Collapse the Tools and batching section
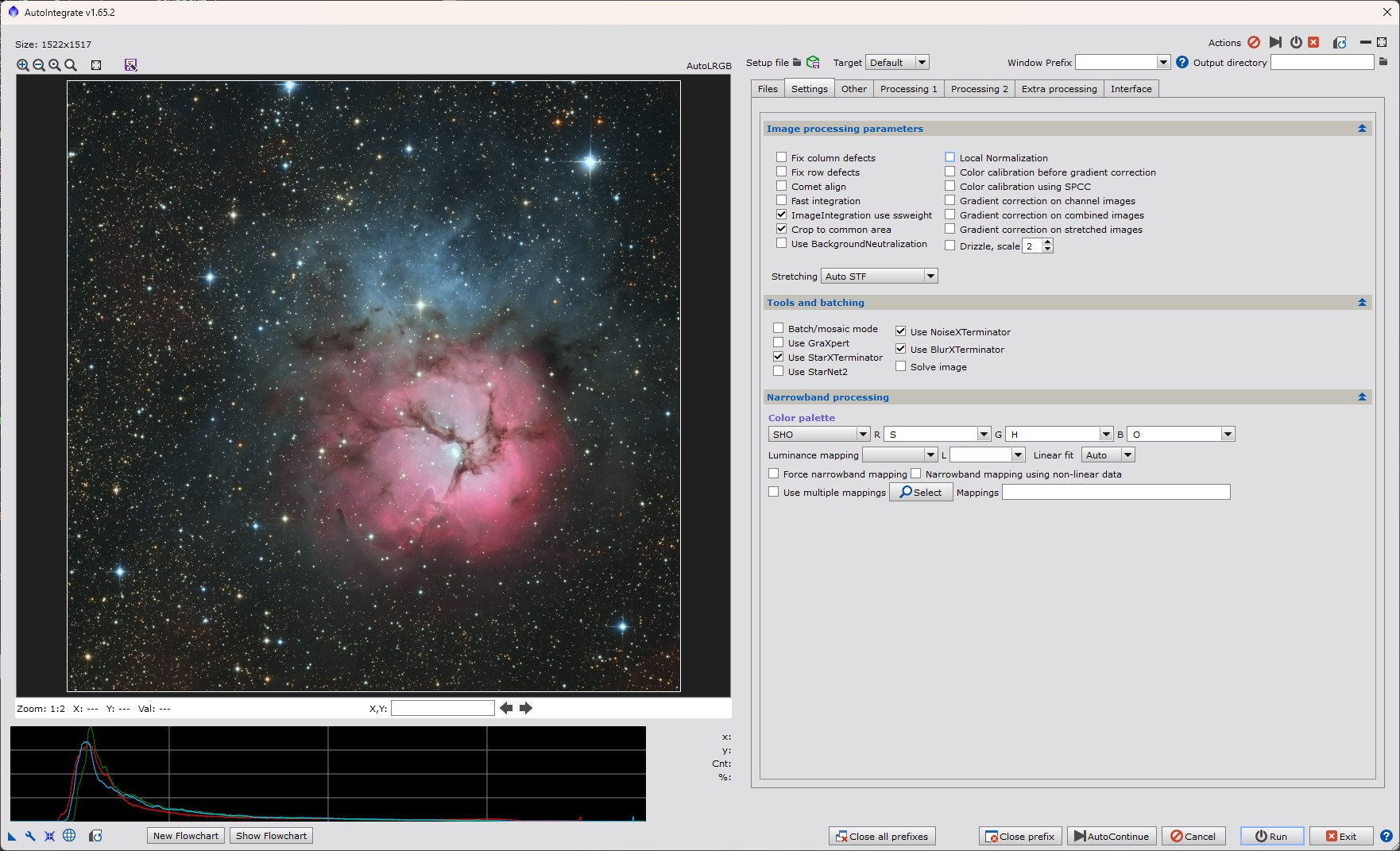 [x=1362, y=303]
